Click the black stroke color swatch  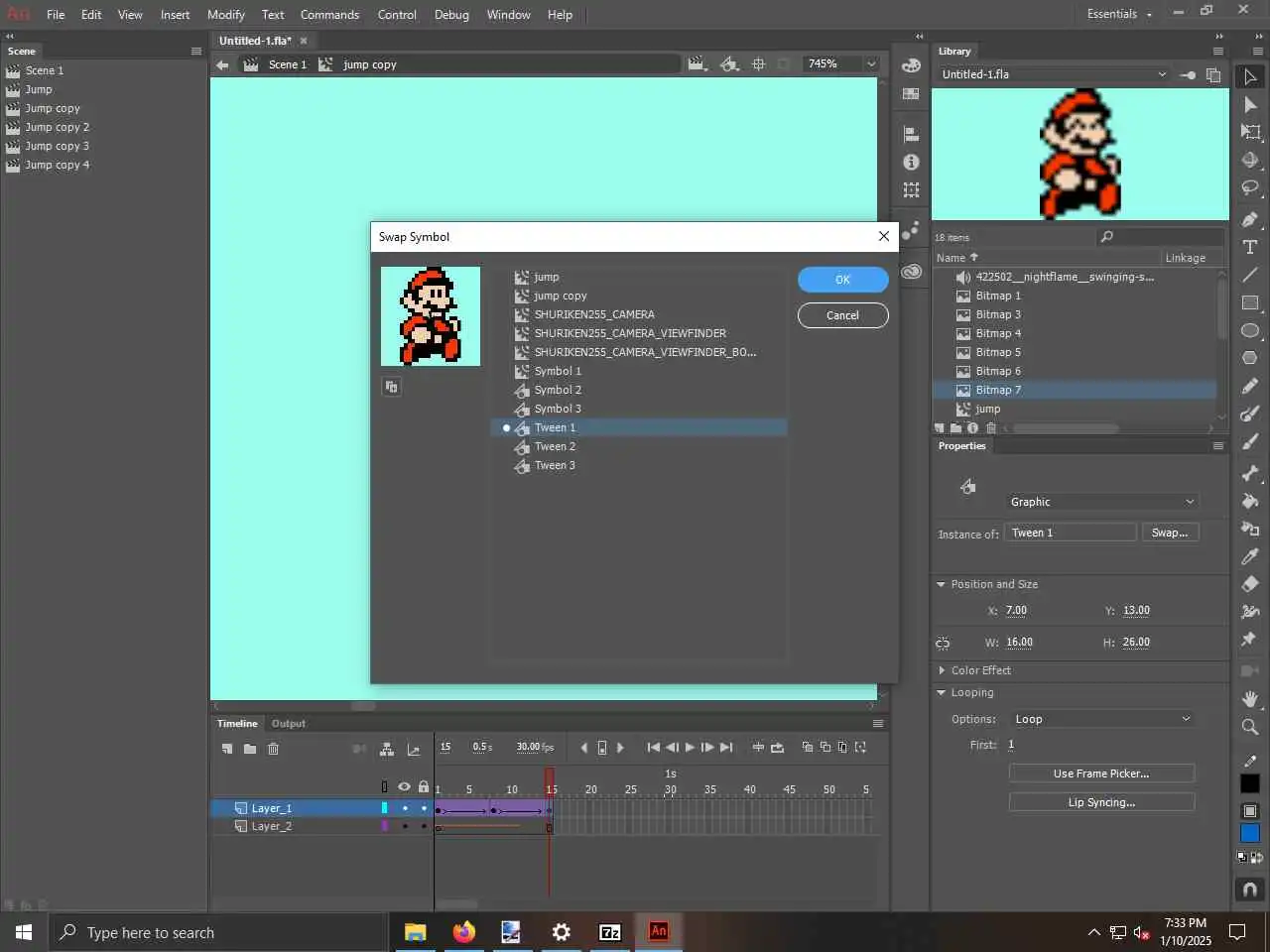[1250, 783]
